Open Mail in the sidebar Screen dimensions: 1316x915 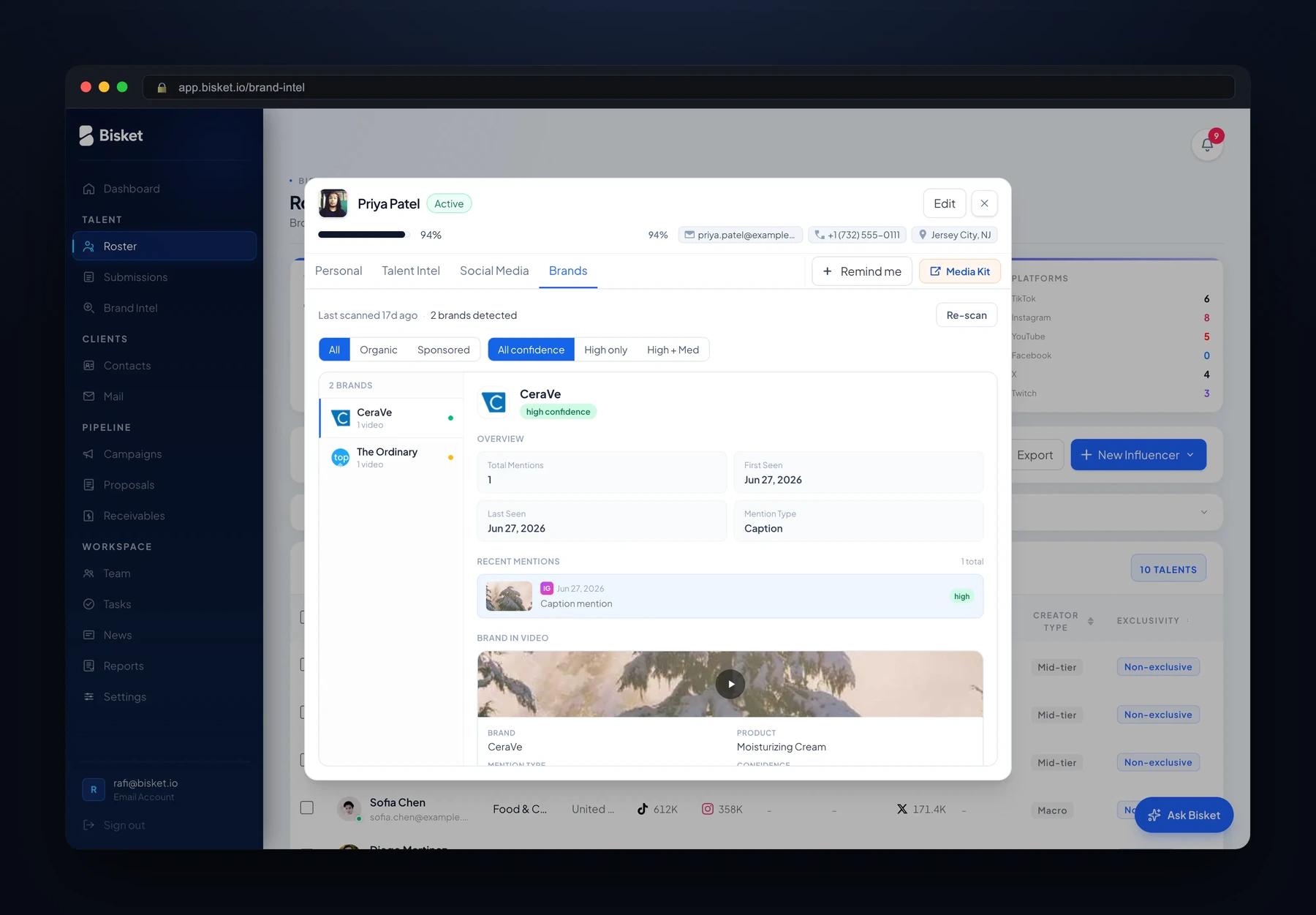coord(164,396)
